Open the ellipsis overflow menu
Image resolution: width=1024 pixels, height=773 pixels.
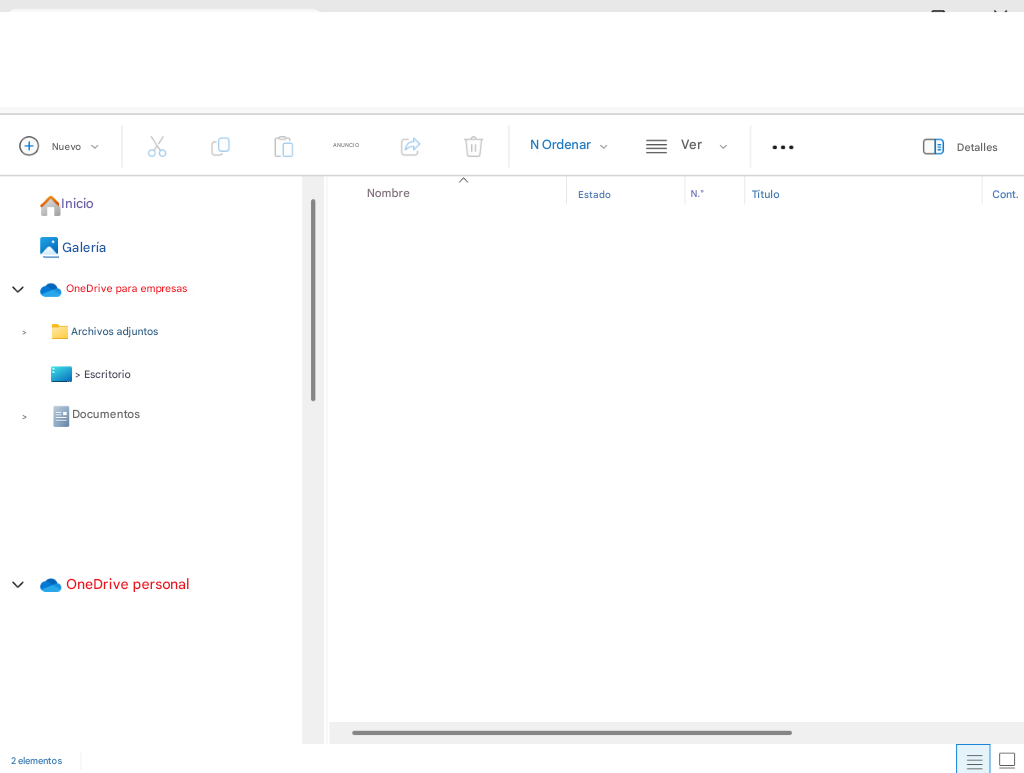coord(782,146)
